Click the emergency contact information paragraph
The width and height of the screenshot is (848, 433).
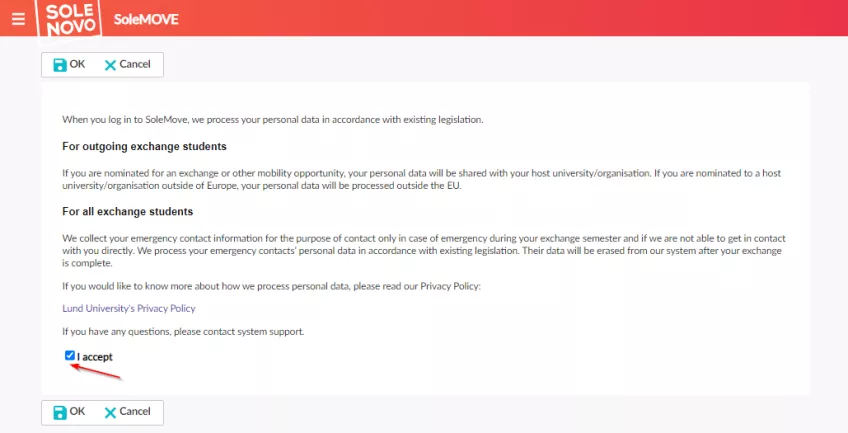(x=420, y=249)
